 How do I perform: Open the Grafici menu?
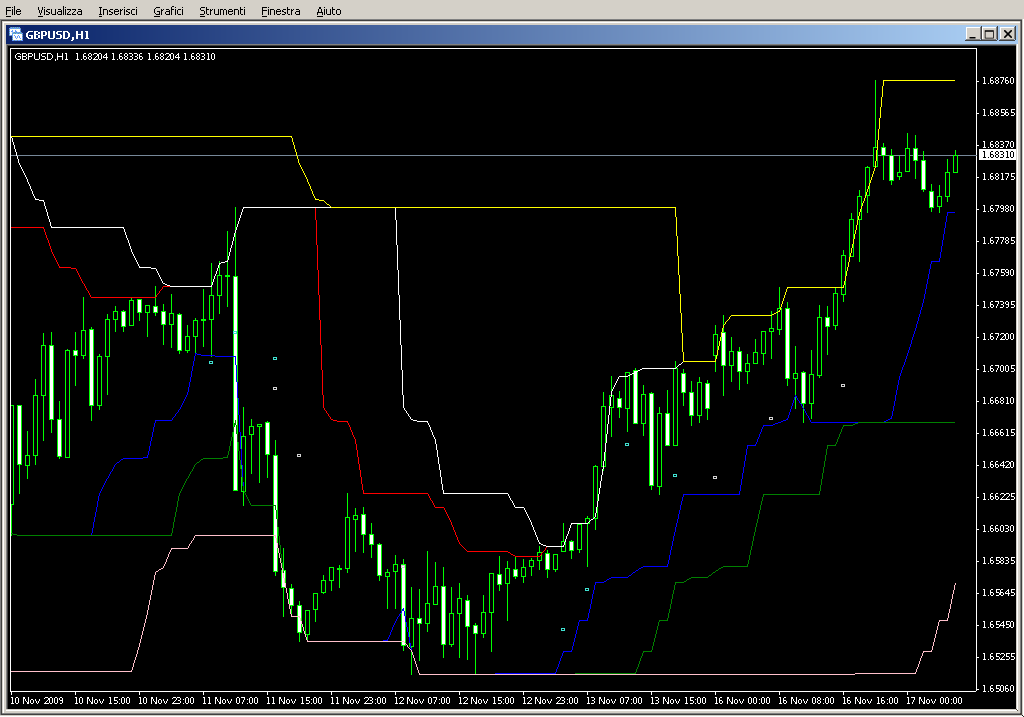(168, 11)
